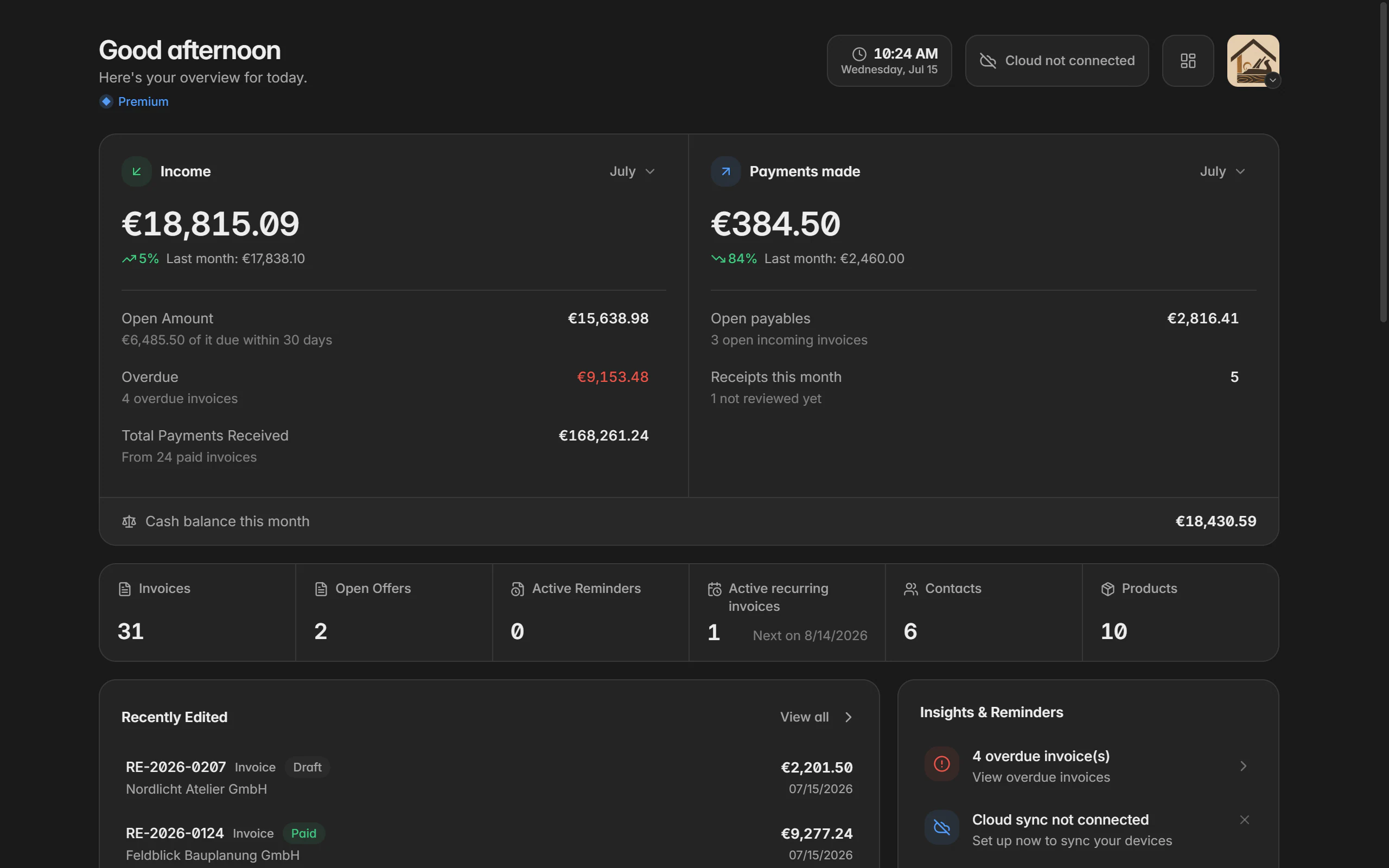Image resolution: width=1389 pixels, height=868 pixels.
Task: Click 4 overdue invoices subtext
Action: tap(180, 399)
